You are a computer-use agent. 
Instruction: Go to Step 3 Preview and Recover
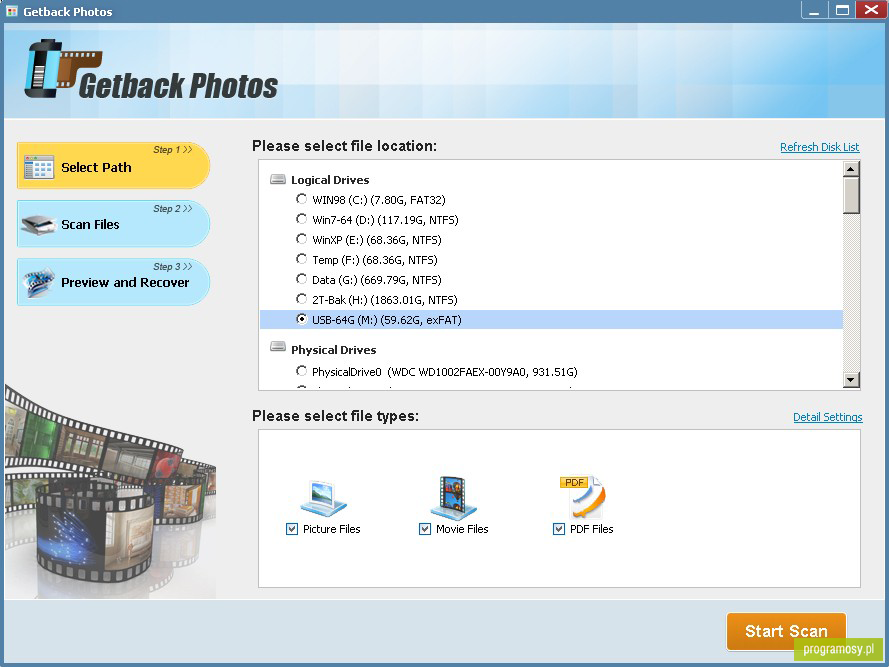113,282
